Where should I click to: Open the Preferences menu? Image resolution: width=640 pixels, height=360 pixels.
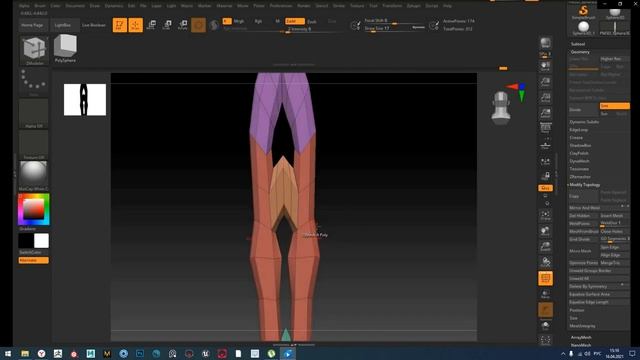click(x=281, y=6)
